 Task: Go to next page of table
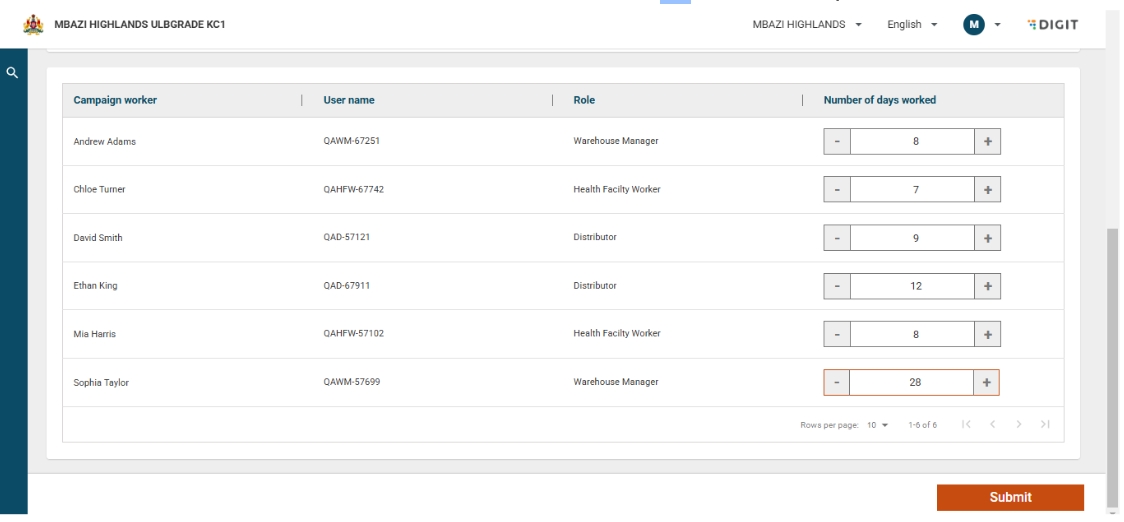pyautogui.click(x=1017, y=427)
